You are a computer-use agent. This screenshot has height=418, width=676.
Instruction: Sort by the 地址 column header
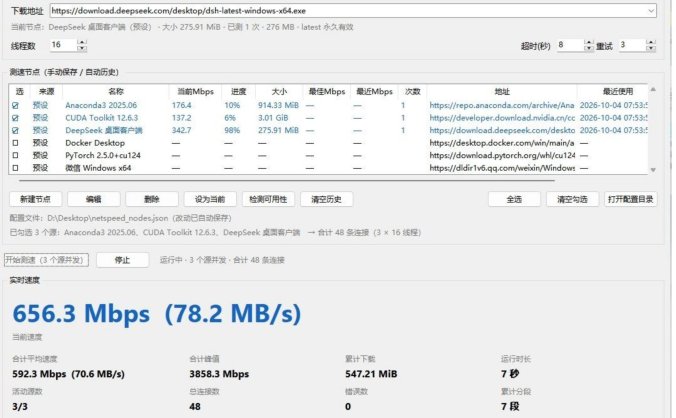pos(502,91)
